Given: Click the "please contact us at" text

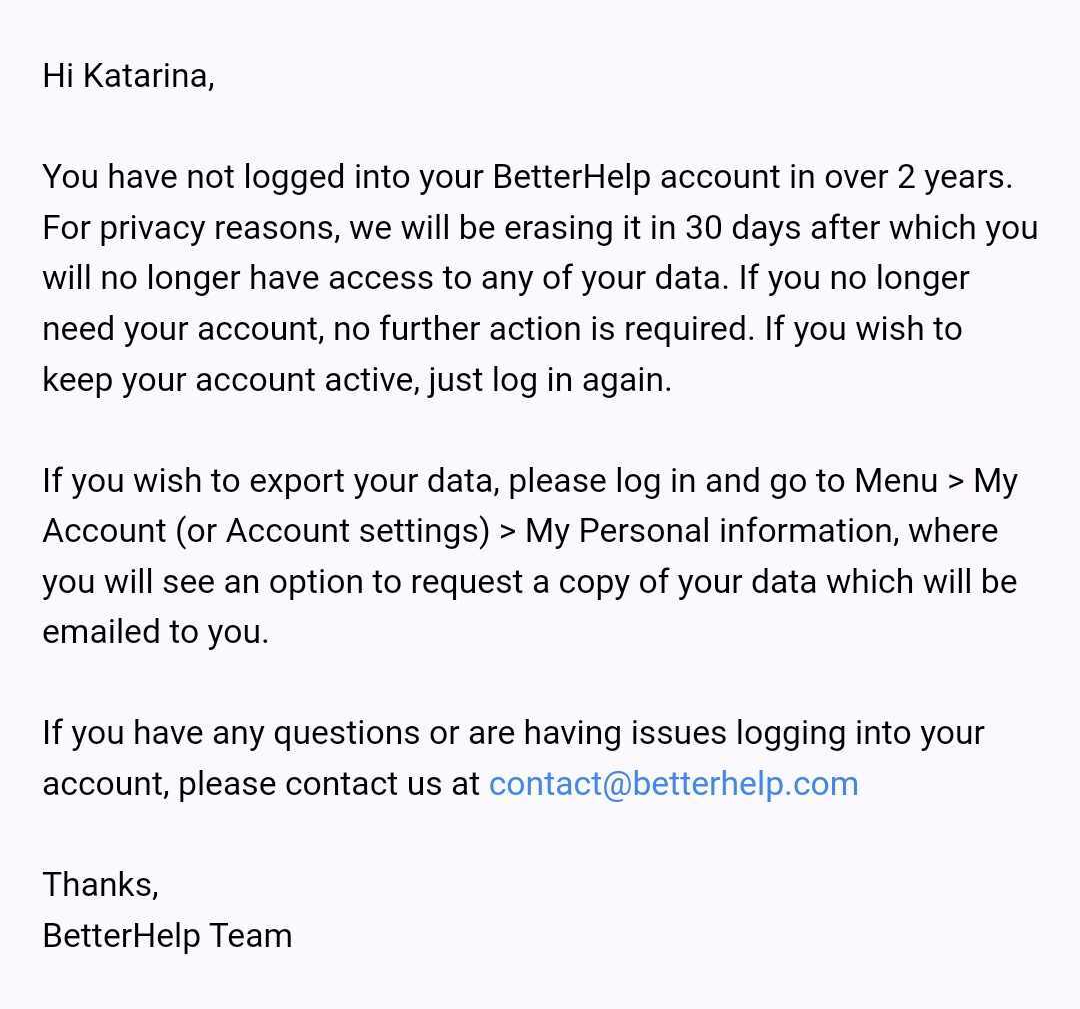Looking at the screenshot, I should (x=329, y=783).
